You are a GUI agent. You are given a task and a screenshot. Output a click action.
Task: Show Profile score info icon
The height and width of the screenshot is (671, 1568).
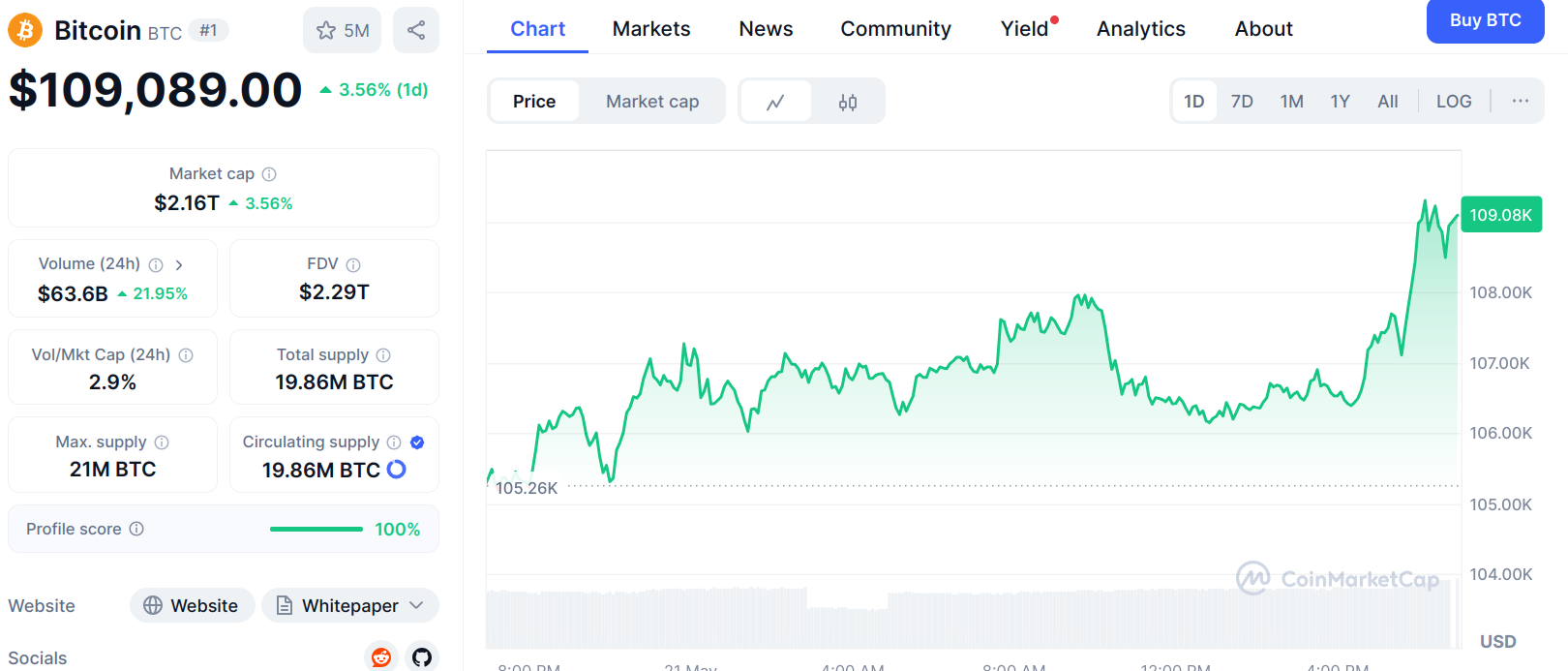(x=136, y=529)
